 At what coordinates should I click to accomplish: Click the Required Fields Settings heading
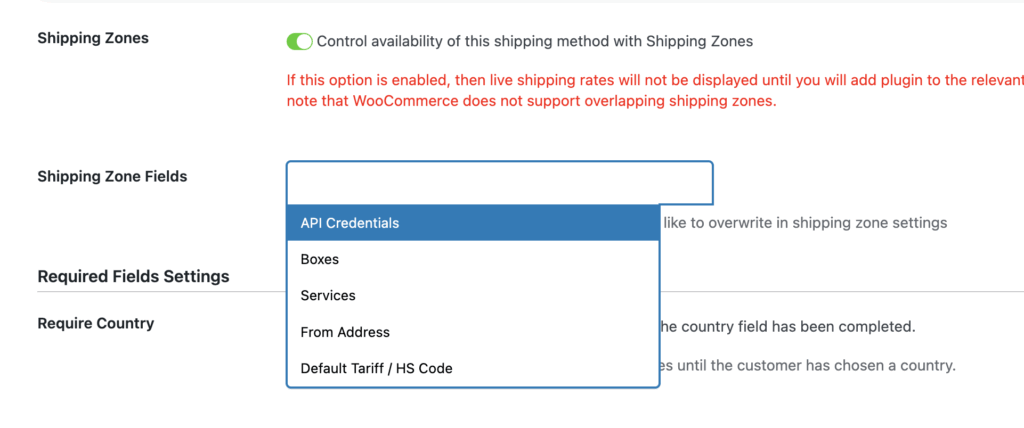coord(133,276)
